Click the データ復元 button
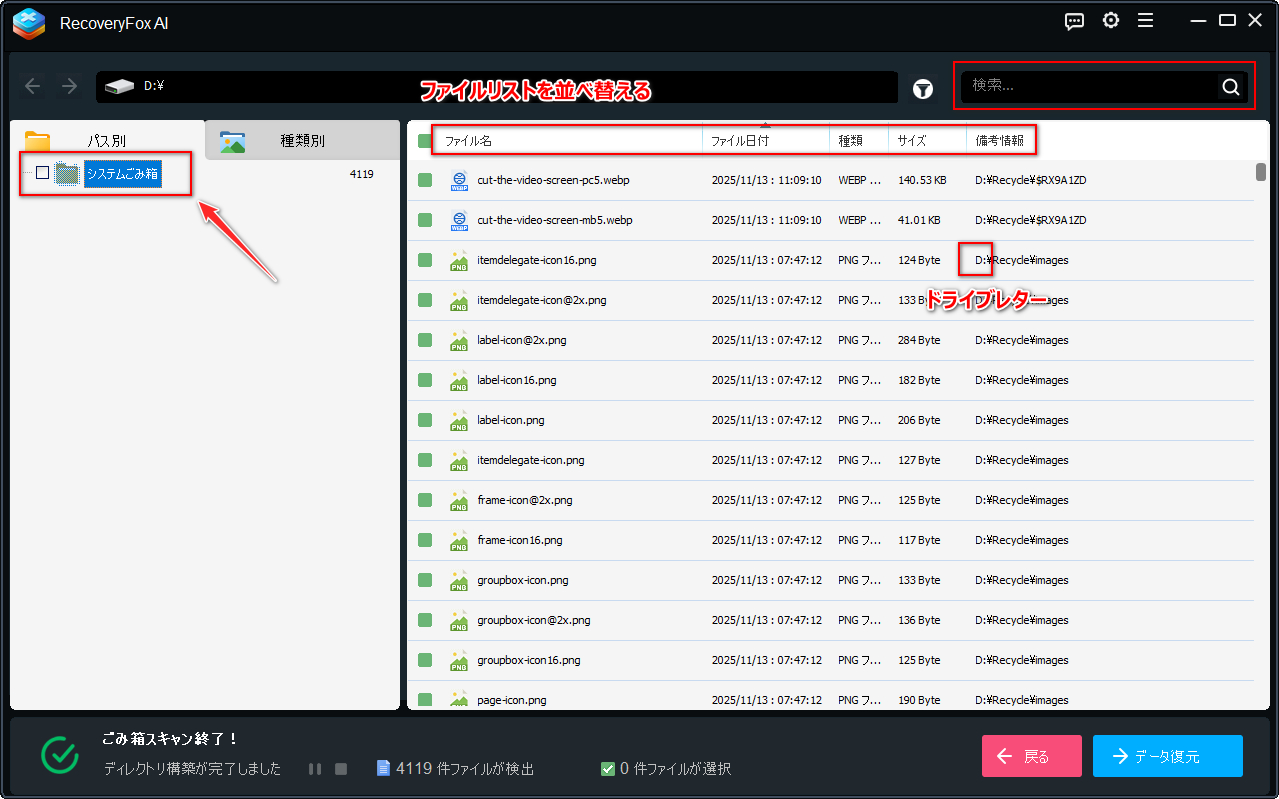Screen dimensions: 1279x799 click(x=1167, y=756)
